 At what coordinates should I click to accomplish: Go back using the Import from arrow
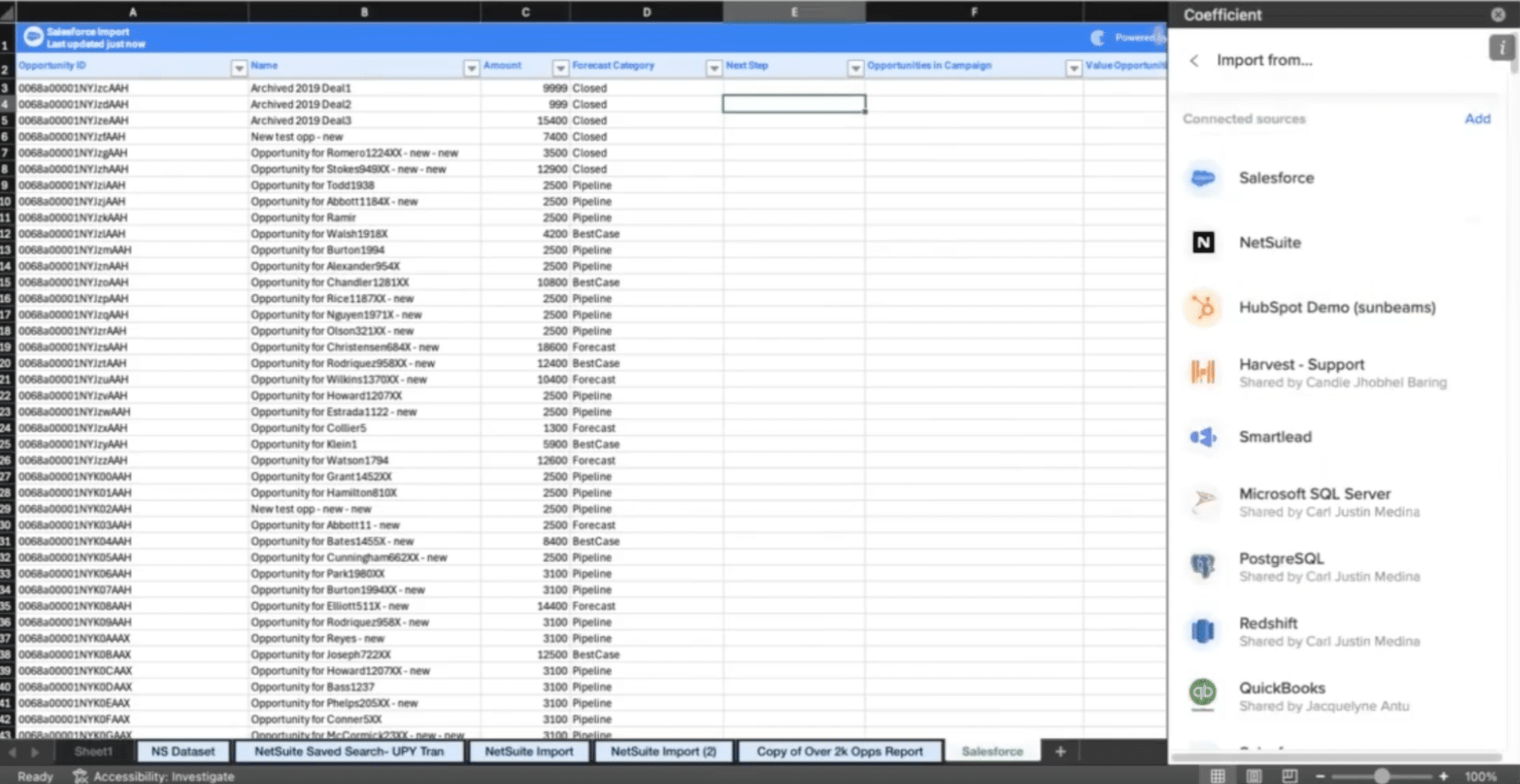1194,60
